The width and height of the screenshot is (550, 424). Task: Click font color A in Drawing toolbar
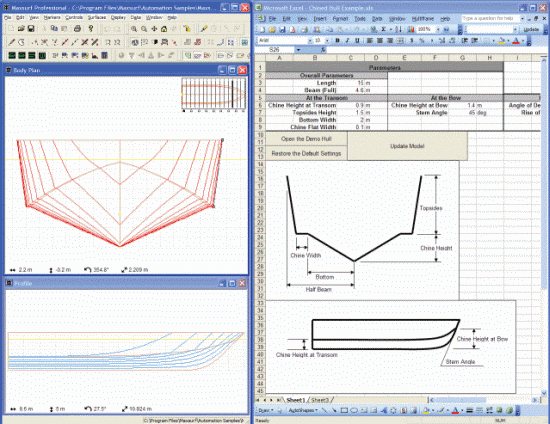[x=455, y=410]
